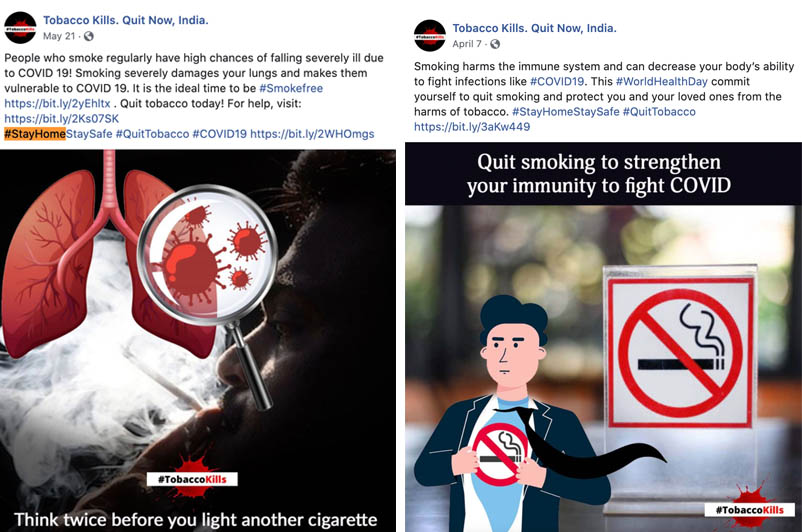Click the globe privacy icon beside April 7
This screenshot has width=802, height=532.
click(495, 44)
